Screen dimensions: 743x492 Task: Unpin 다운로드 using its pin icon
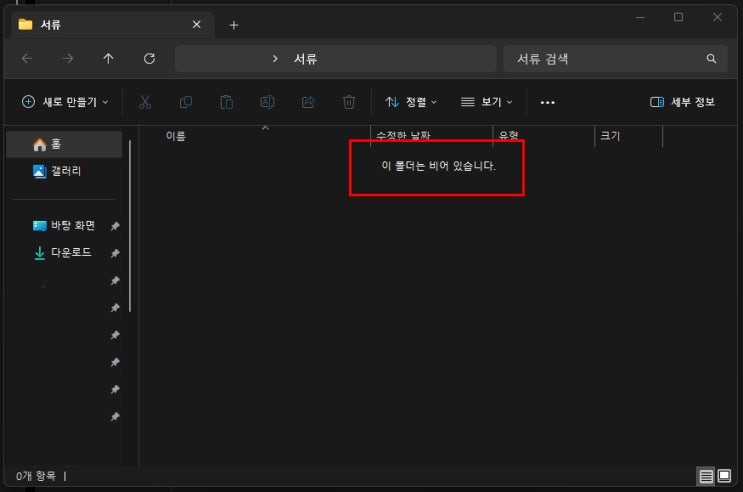[x=115, y=254]
